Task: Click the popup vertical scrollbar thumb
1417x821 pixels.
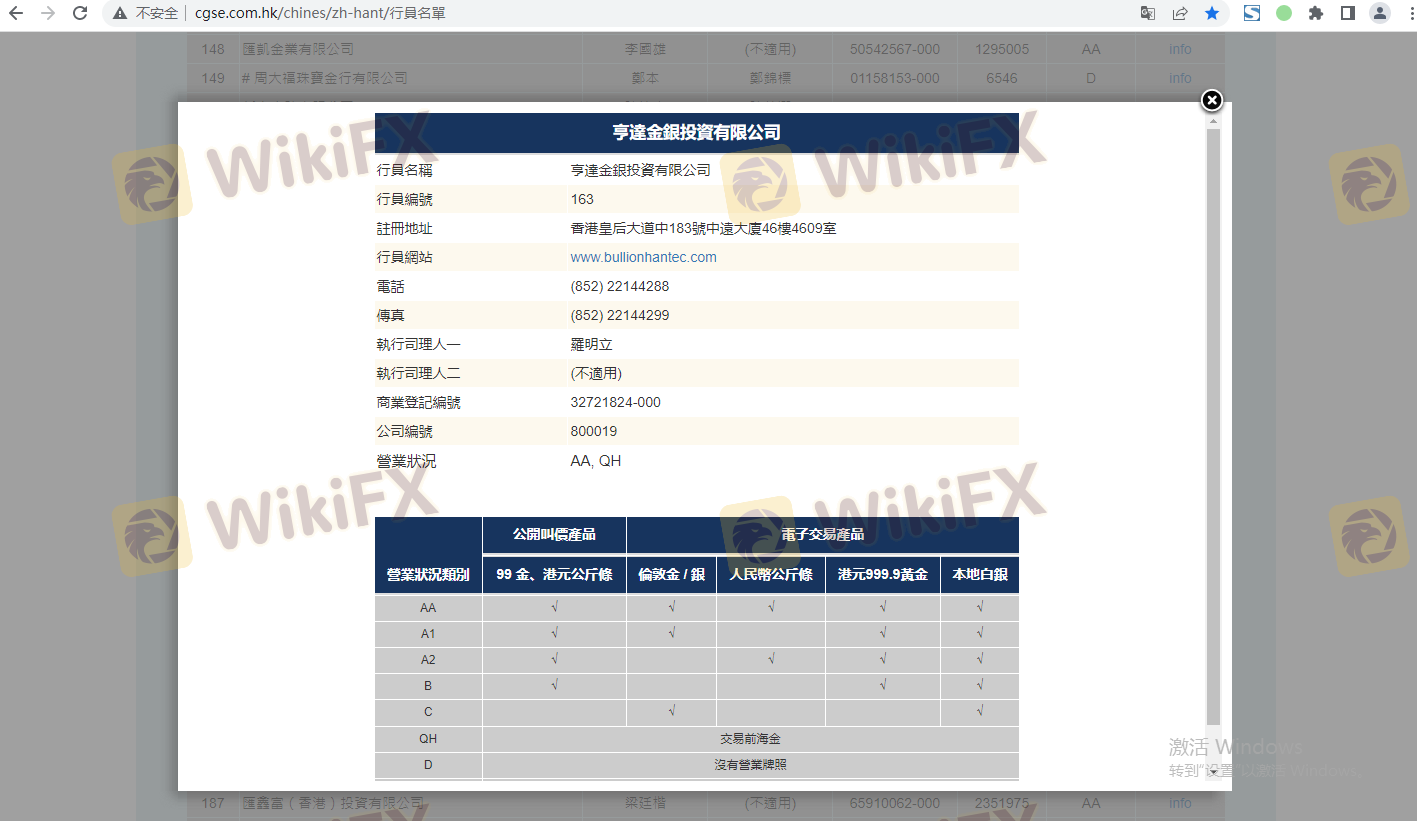Action: pyautogui.click(x=1214, y=420)
